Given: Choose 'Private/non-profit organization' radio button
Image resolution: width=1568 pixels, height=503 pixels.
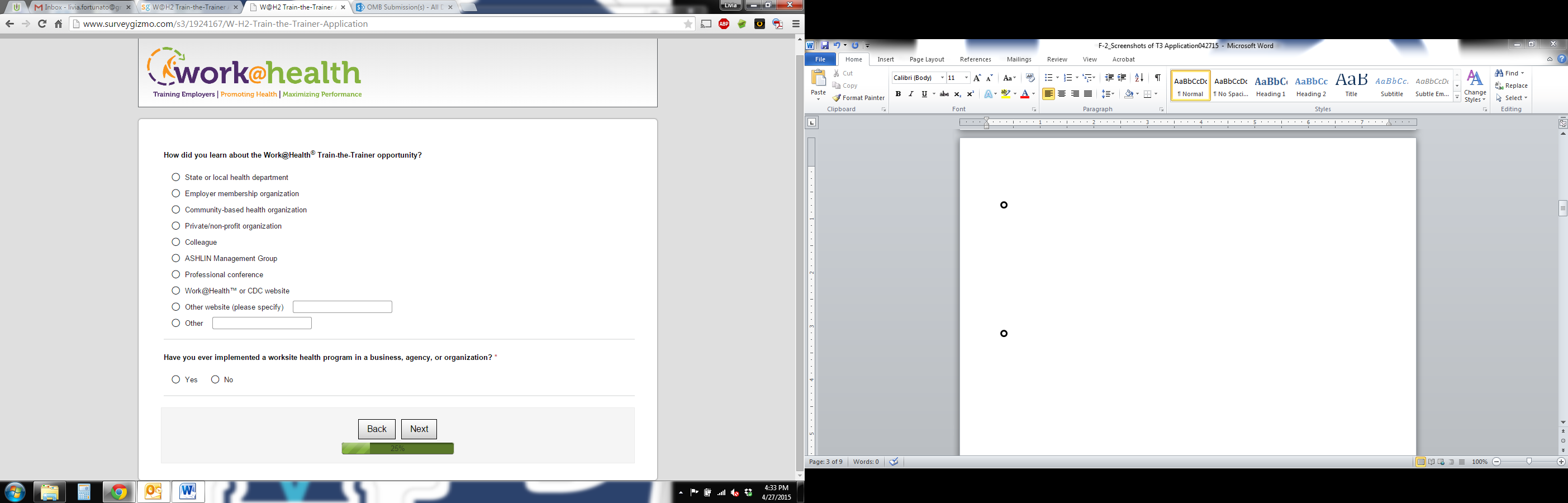Looking at the screenshot, I should point(176,226).
